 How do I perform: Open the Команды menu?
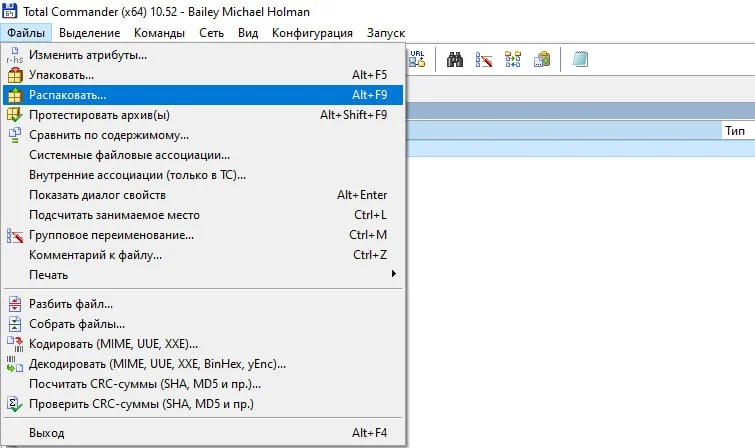[159, 33]
